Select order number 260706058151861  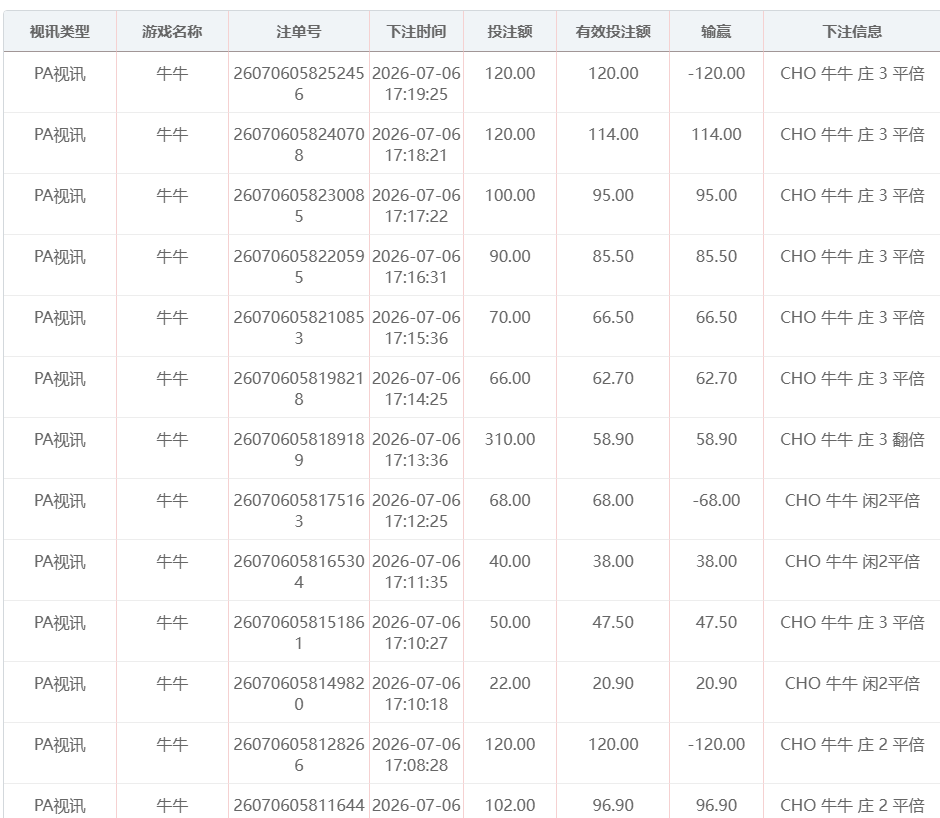(x=299, y=633)
